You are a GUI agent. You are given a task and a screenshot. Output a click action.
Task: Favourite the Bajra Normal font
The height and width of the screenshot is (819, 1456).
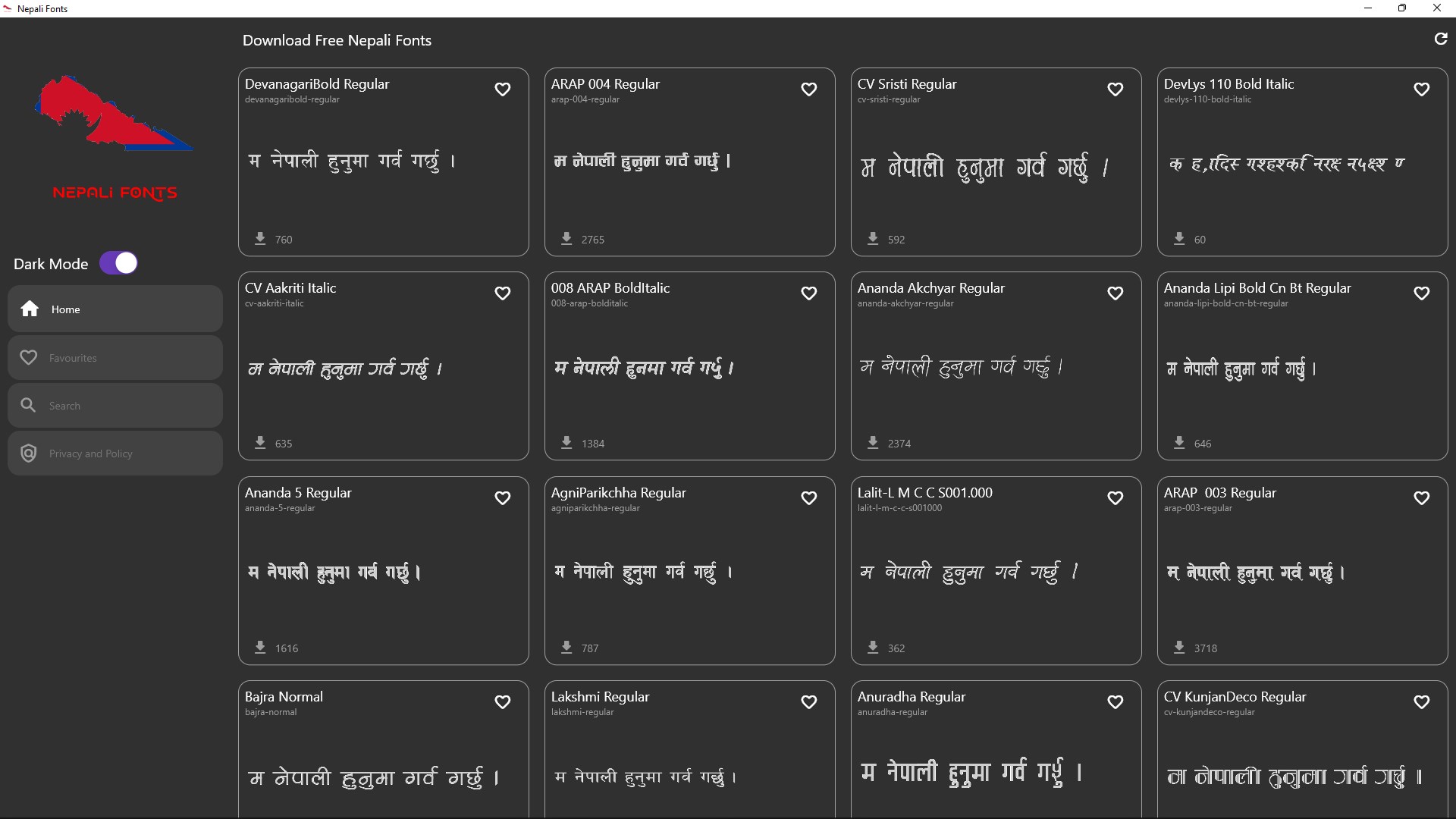click(x=502, y=702)
